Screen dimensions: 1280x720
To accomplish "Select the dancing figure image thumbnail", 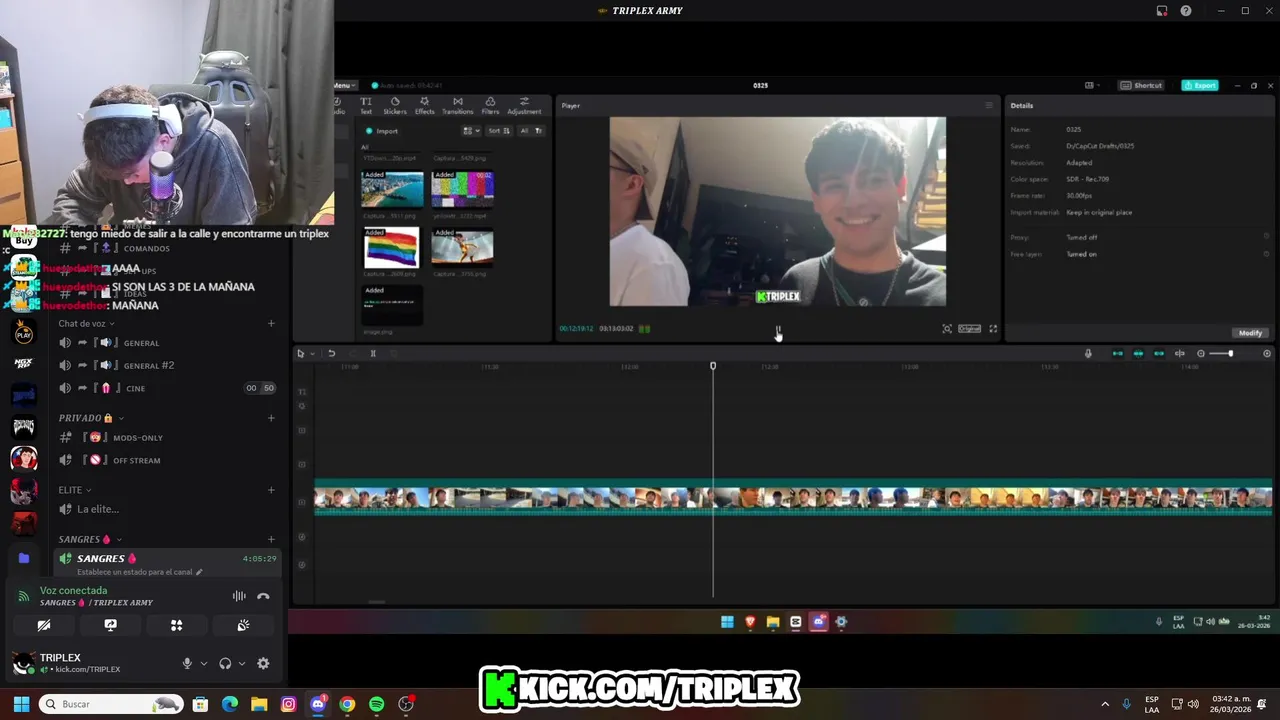I will (x=462, y=247).
